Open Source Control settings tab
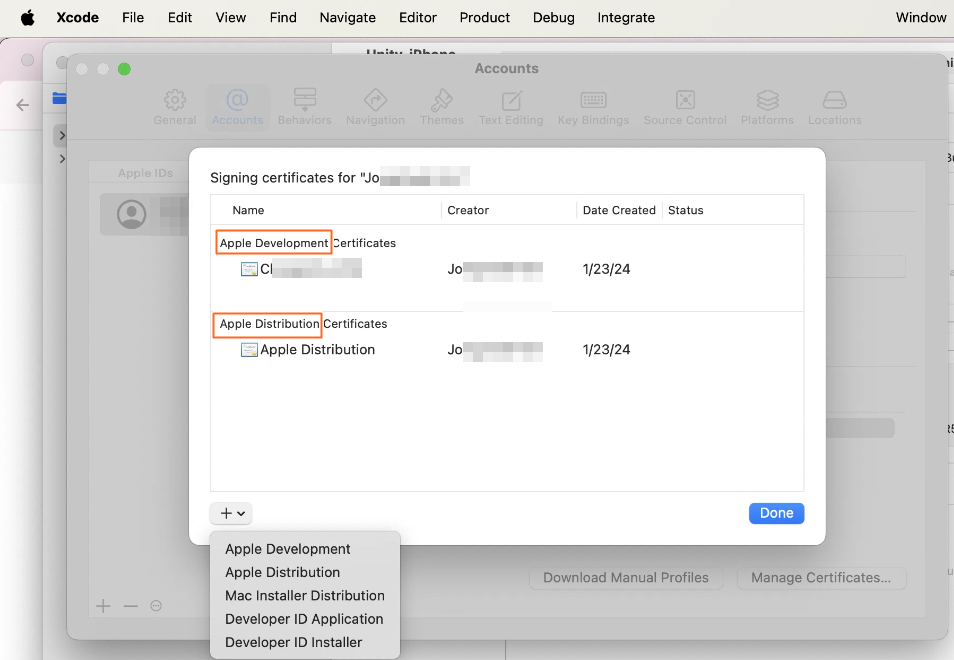This screenshot has height=660, width=954. [685, 108]
